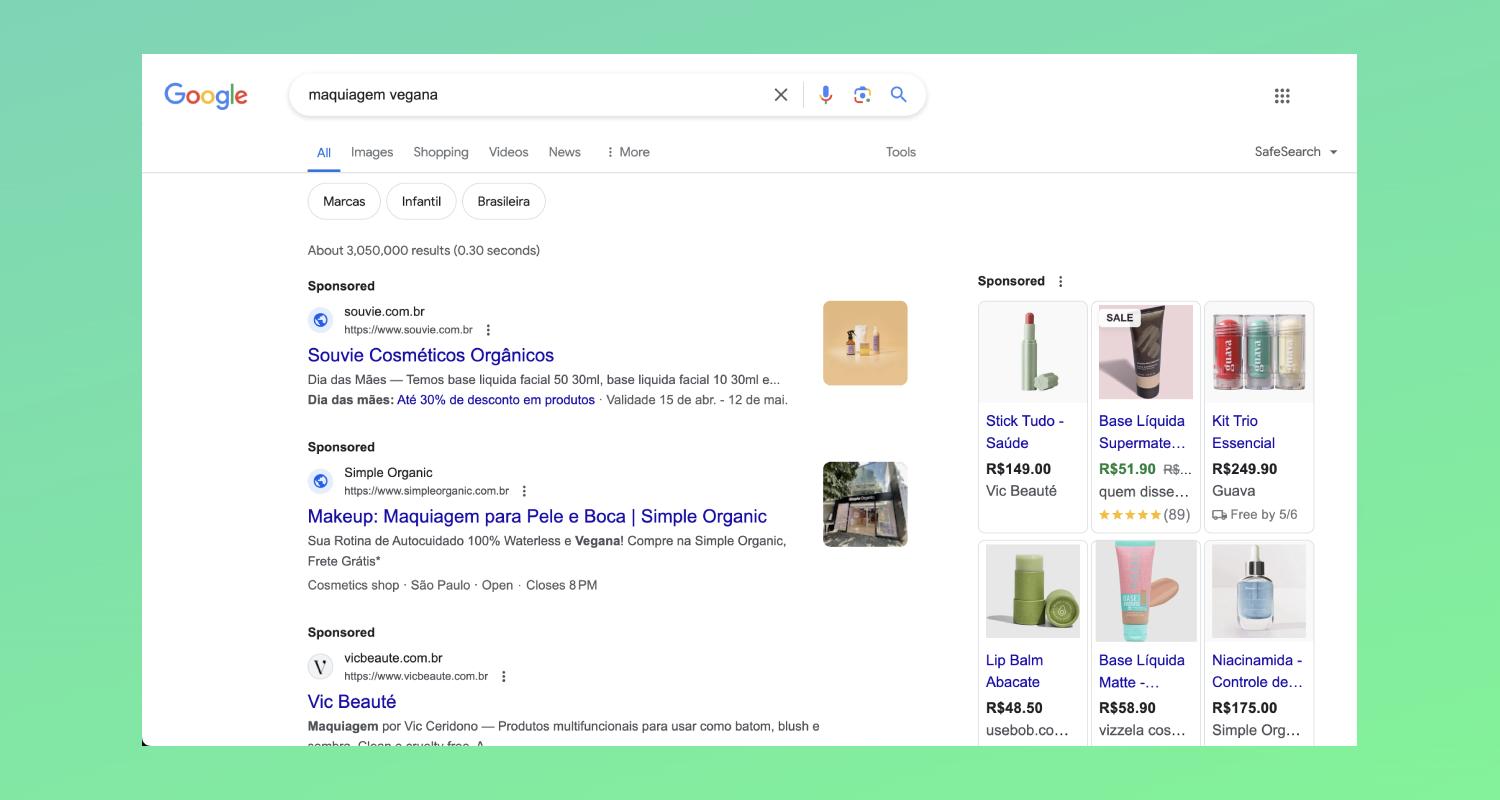The image size is (1500, 800).
Task: Click the Kit Trio Essencial product image
Action: 1258,352
